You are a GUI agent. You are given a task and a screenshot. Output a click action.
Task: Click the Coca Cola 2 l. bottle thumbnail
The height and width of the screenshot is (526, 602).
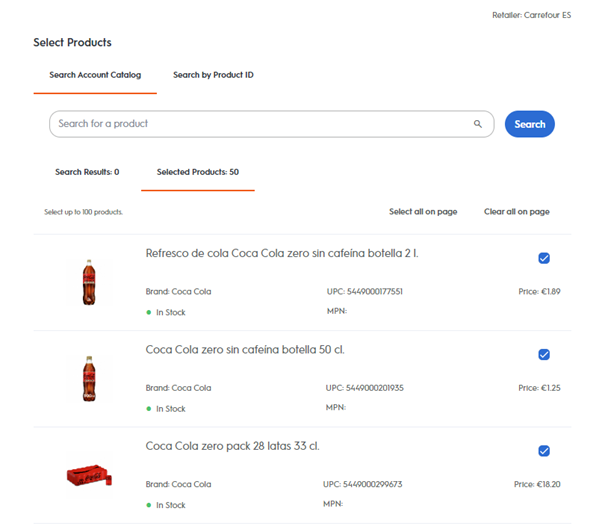[x=90, y=282]
